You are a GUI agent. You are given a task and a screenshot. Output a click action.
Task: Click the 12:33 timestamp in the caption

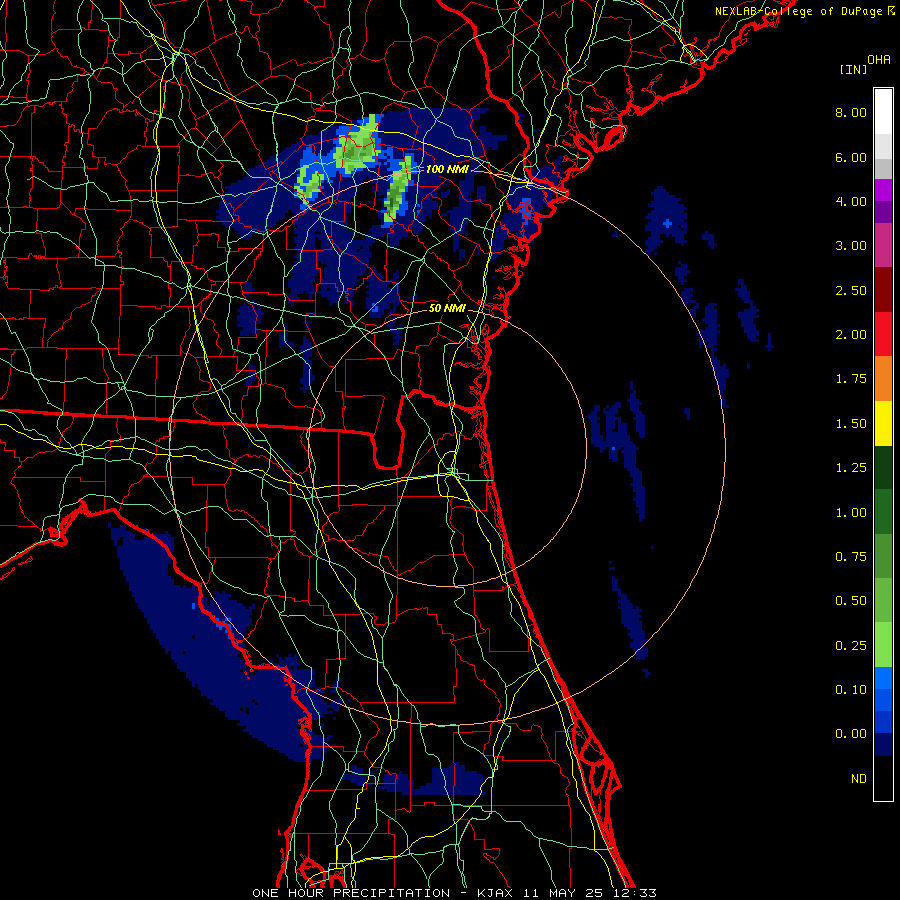pos(636,893)
